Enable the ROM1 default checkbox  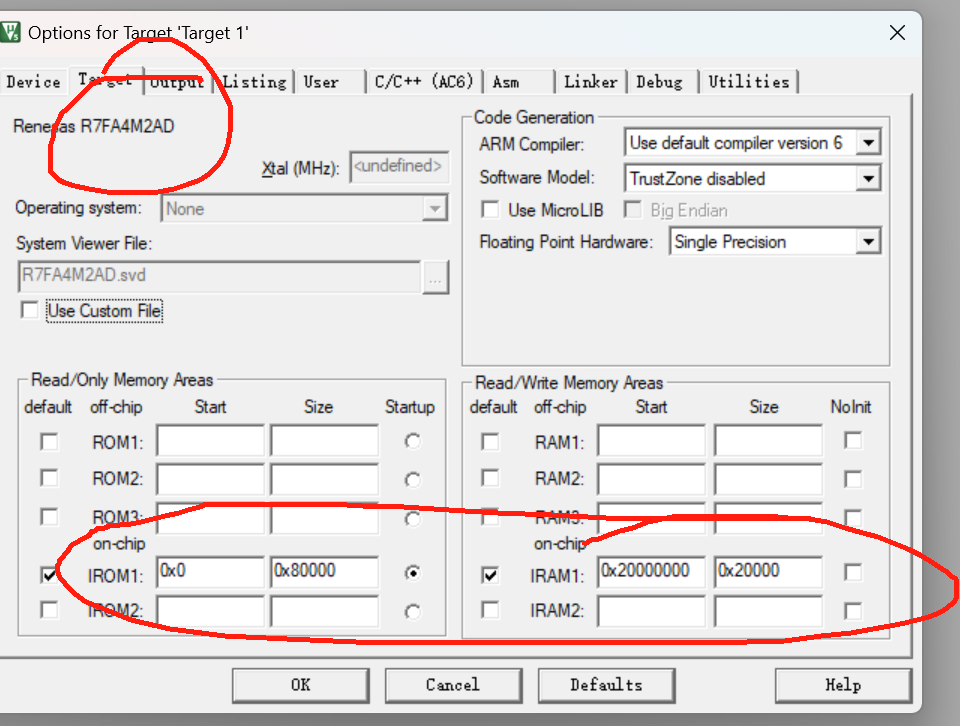click(x=49, y=441)
